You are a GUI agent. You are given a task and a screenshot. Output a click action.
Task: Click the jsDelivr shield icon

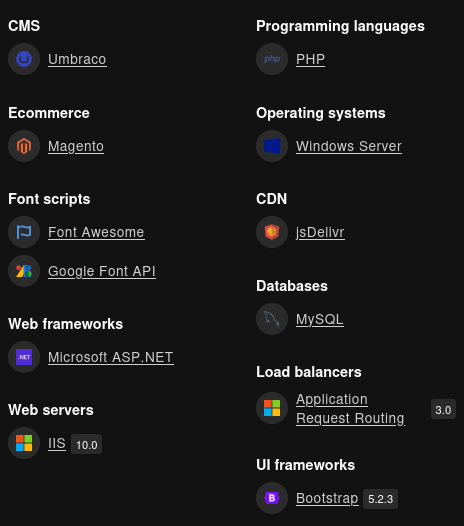(272, 232)
